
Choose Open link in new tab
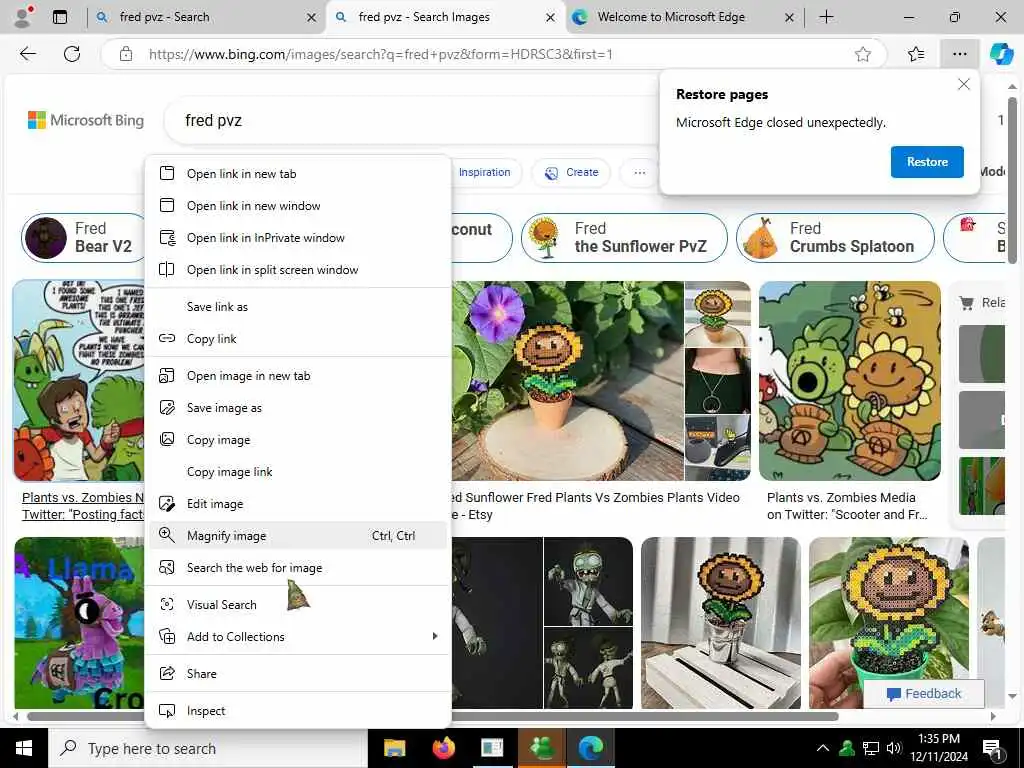tap(298, 174)
